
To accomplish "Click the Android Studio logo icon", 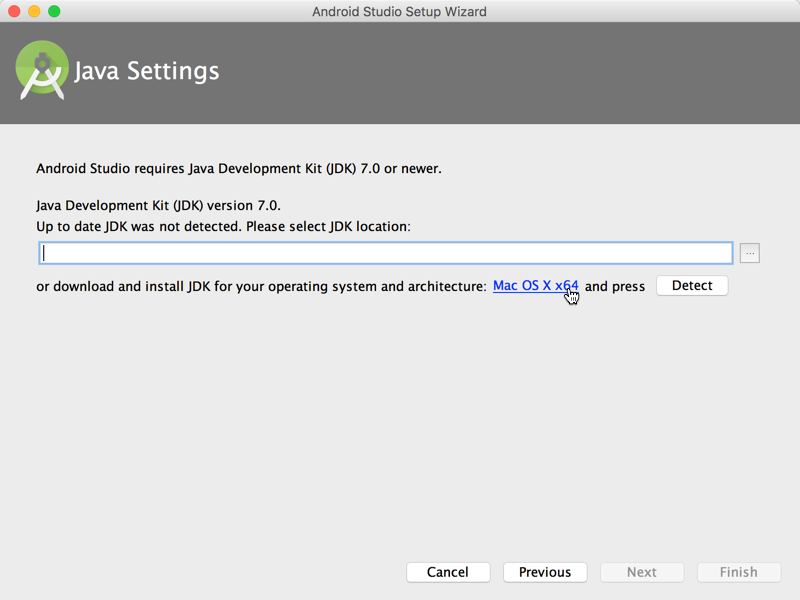I will coord(42,71).
